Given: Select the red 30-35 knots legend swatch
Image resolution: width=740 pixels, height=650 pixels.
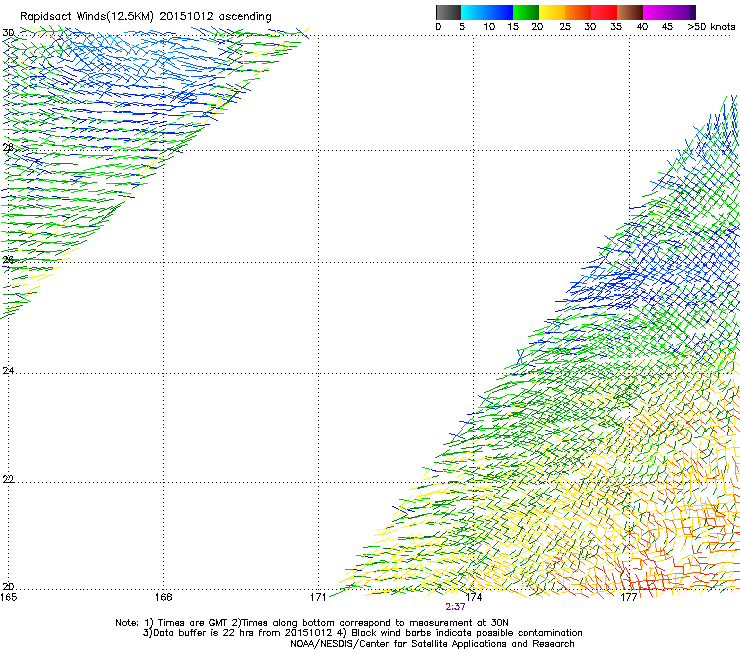Looking at the screenshot, I should (x=604, y=12).
